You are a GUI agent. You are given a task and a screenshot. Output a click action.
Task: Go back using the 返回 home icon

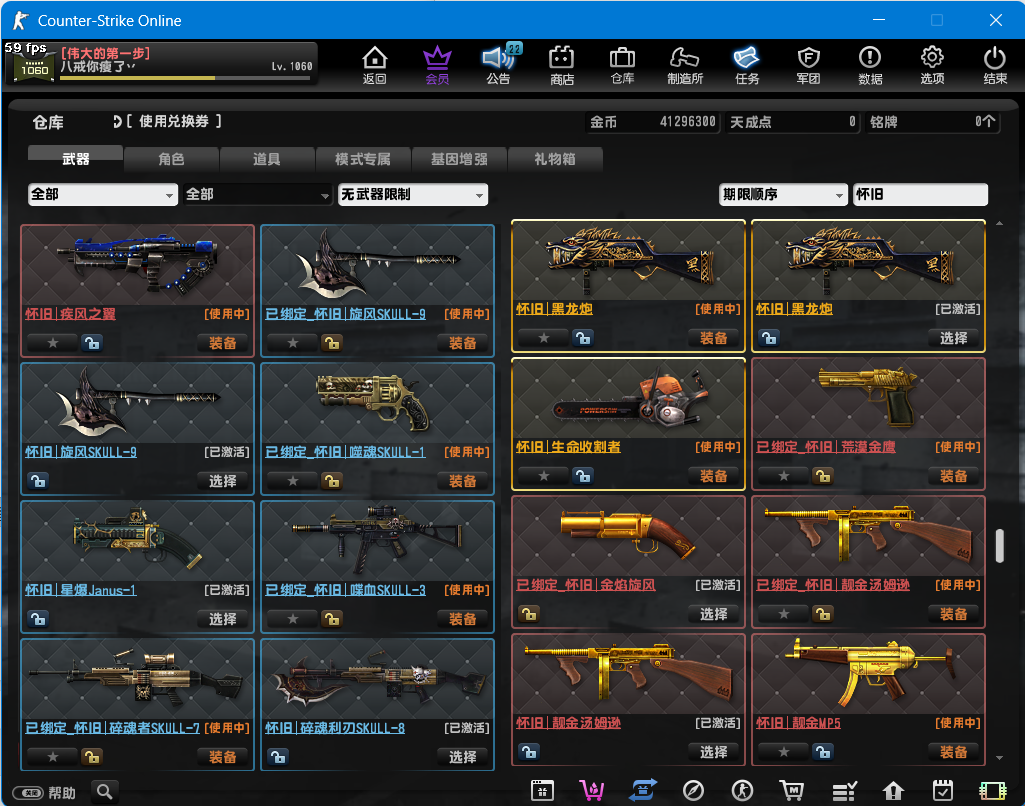pos(375,65)
